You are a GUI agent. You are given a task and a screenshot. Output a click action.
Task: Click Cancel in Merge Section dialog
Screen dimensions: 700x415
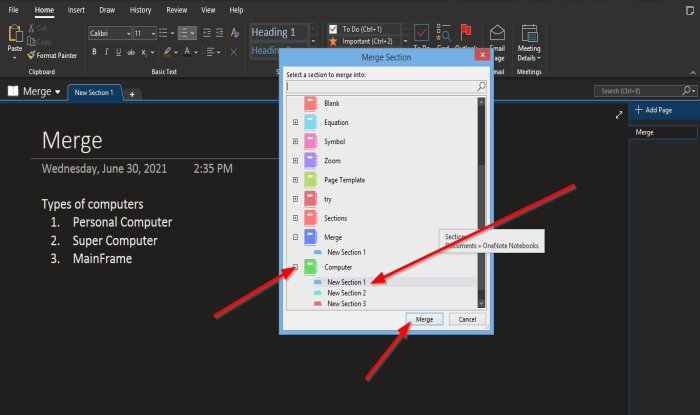[x=467, y=320]
